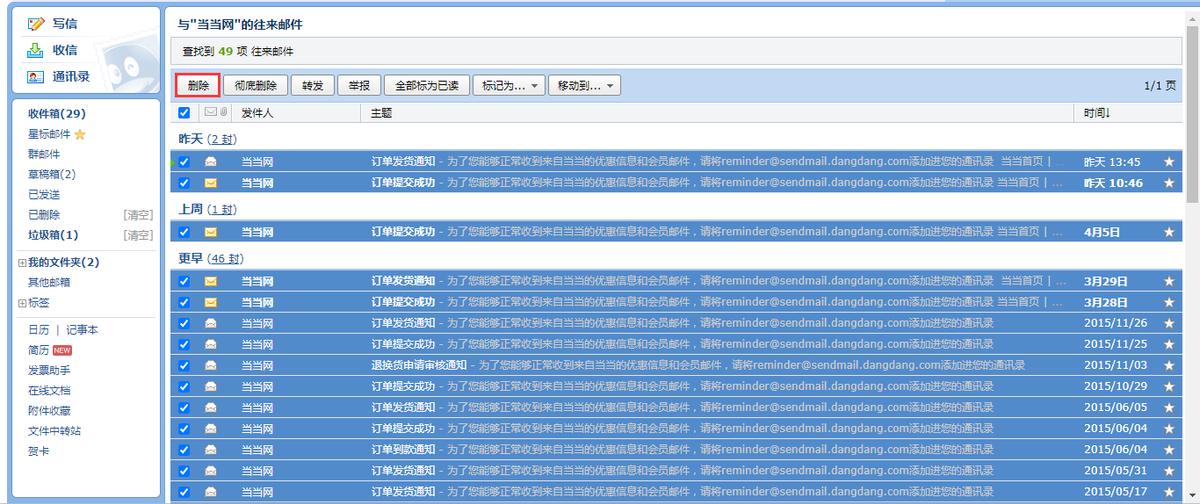Open the 已发送 folder
Image resolution: width=1200 pixels, height=504 pixels.
pos(44,194)
